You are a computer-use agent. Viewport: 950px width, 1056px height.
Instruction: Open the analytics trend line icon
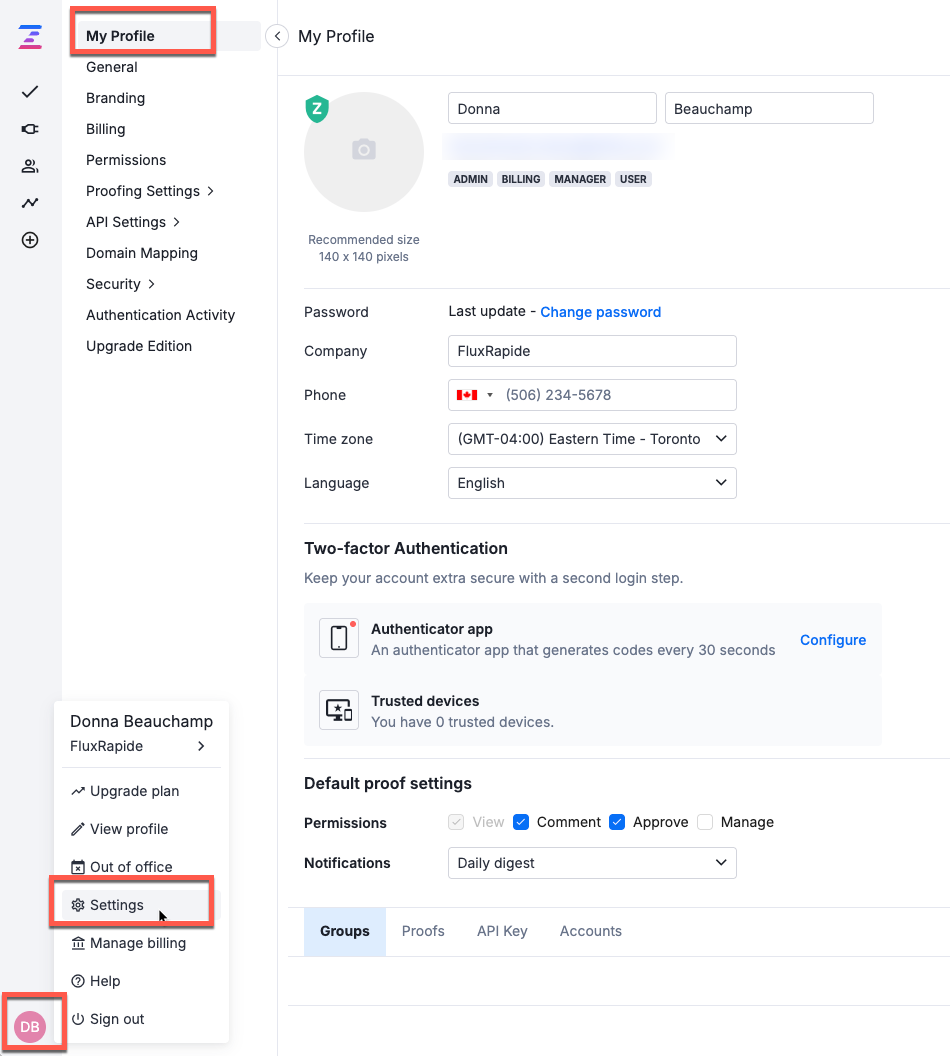[30, 203]
